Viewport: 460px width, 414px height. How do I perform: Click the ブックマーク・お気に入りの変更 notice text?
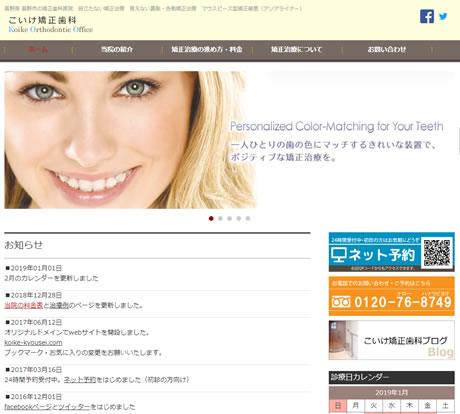point(83,352)
